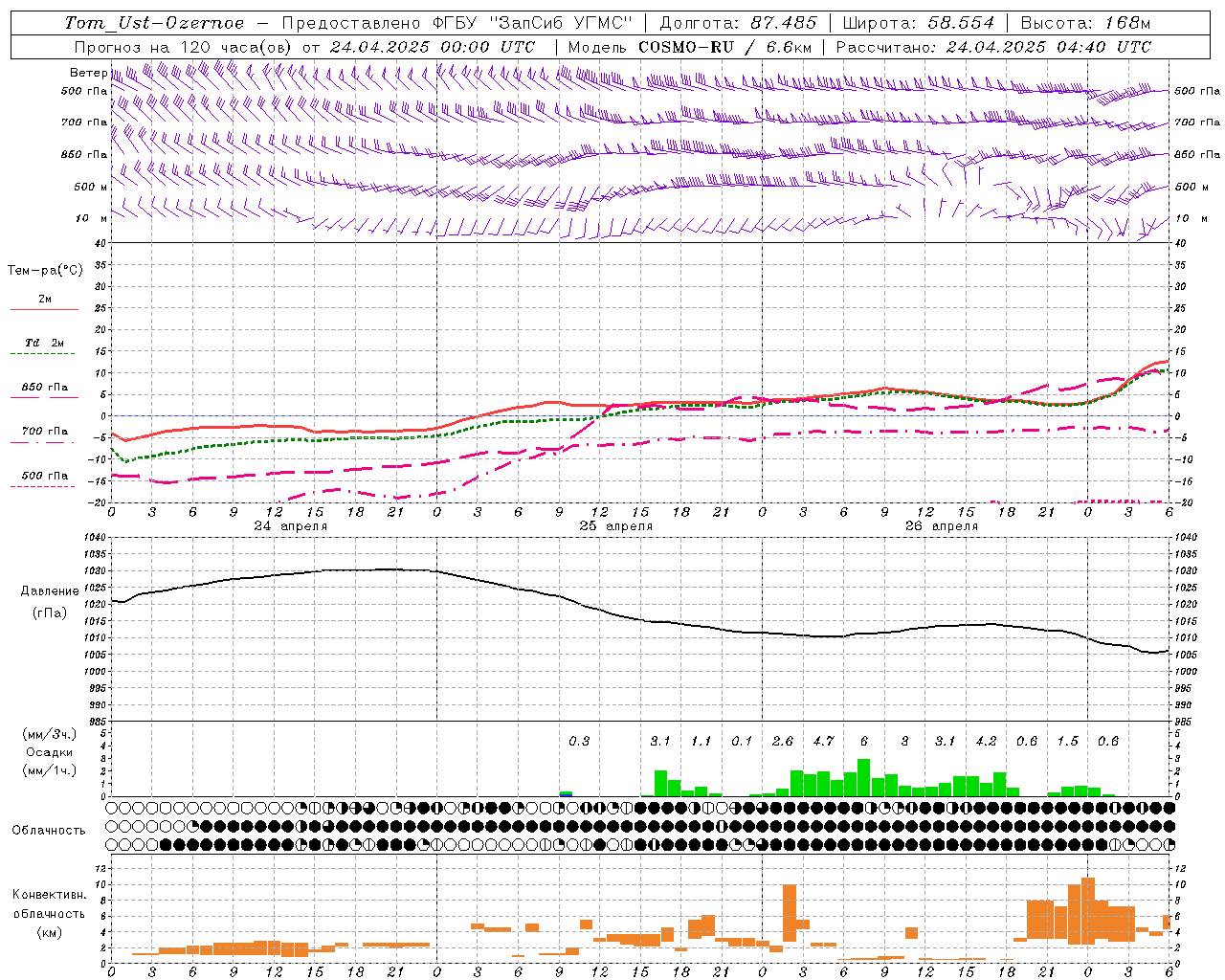This screenshot has height=980, width=1225.
Task: Click the Широта: 58.554 value
Action: click(x=919, y=23)
